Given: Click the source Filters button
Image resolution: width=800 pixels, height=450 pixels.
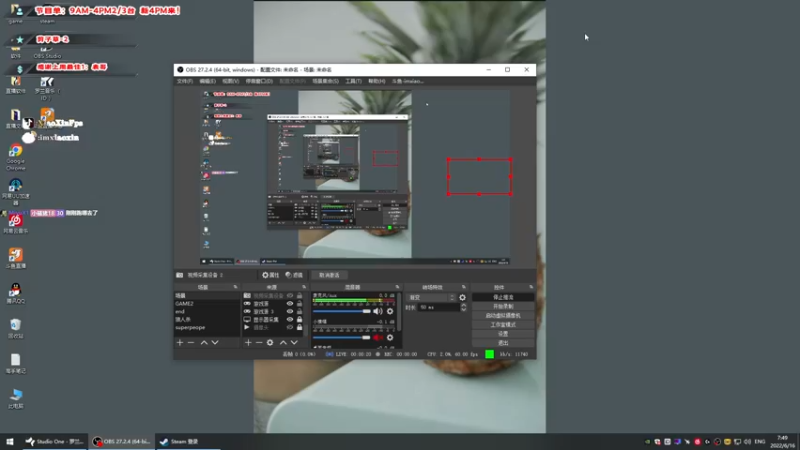Looking at the screenshot, I should tap(294, 275).
